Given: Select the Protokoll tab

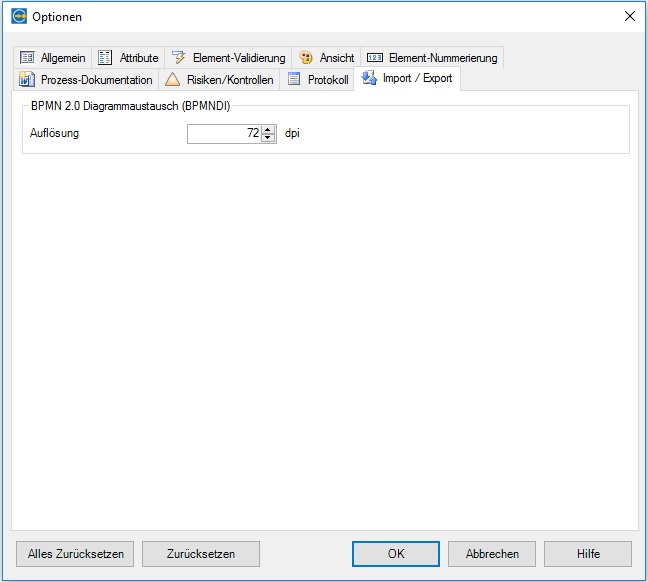Looking at the screenshot, I should 317,79.
